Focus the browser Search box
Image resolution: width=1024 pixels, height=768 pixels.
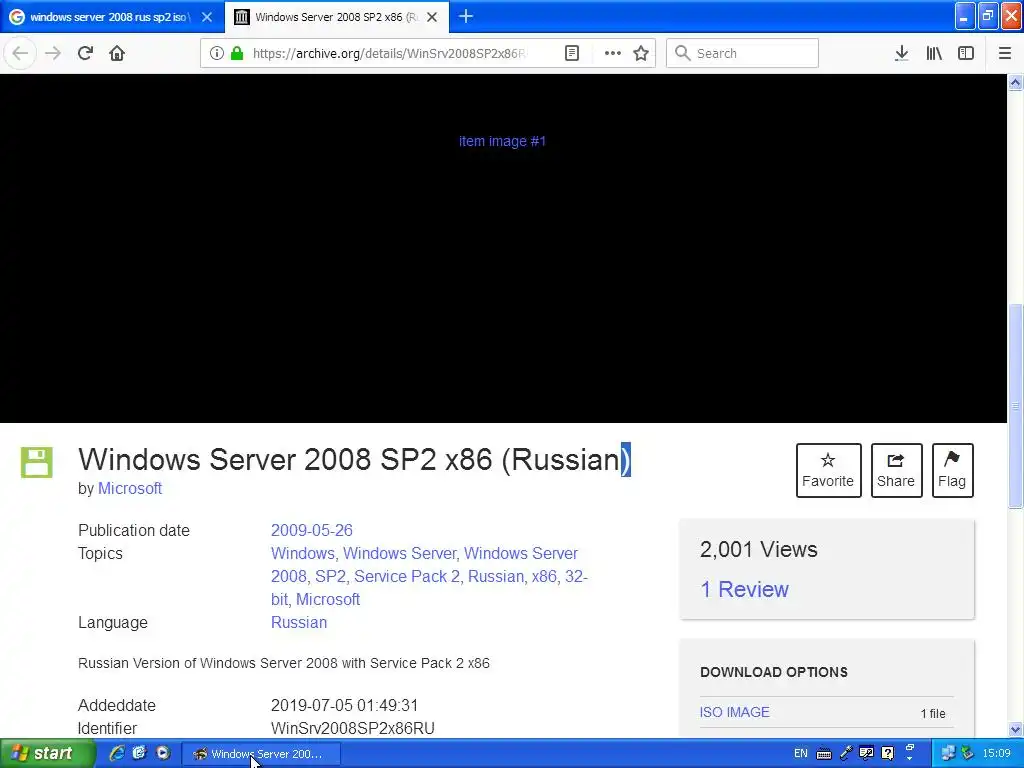(742, 53)
